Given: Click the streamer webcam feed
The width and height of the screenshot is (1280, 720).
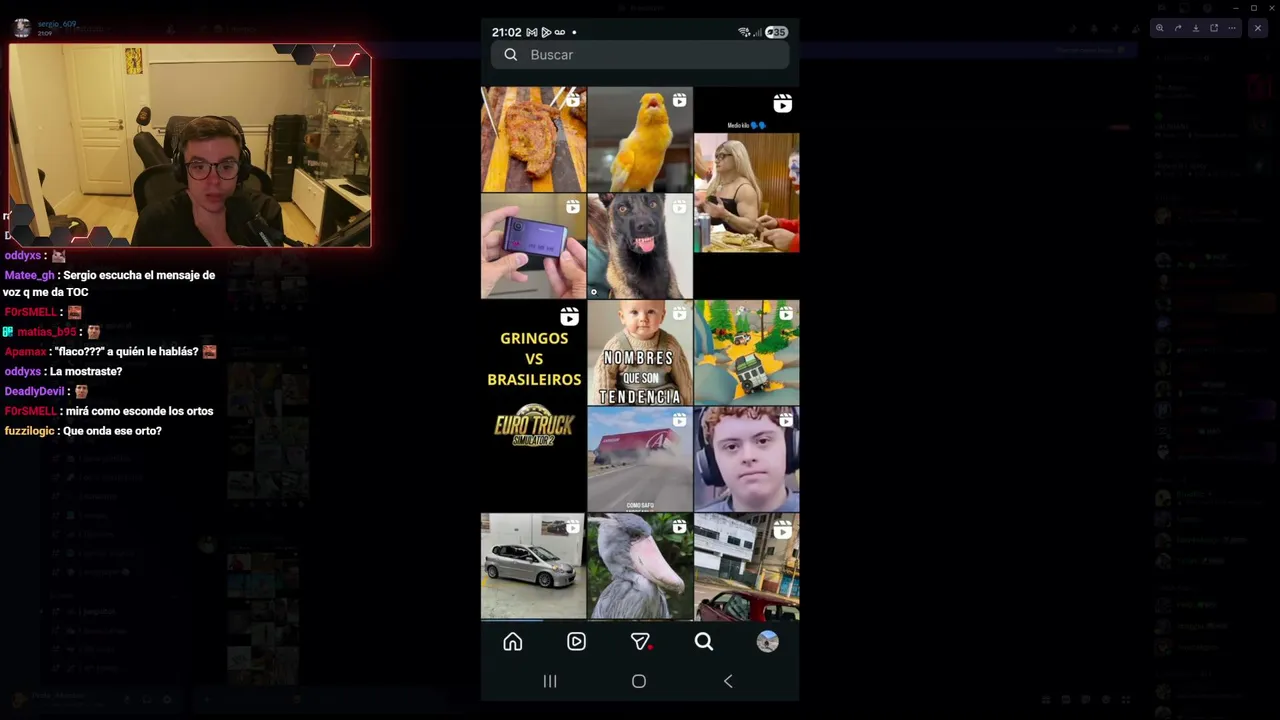Looking at the screenshot, I should [x=190, y=145].
